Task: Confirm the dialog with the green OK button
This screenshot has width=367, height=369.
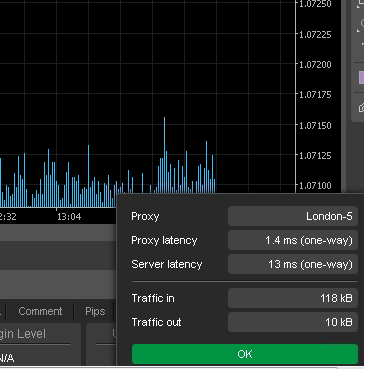Action: click(245, 354)
